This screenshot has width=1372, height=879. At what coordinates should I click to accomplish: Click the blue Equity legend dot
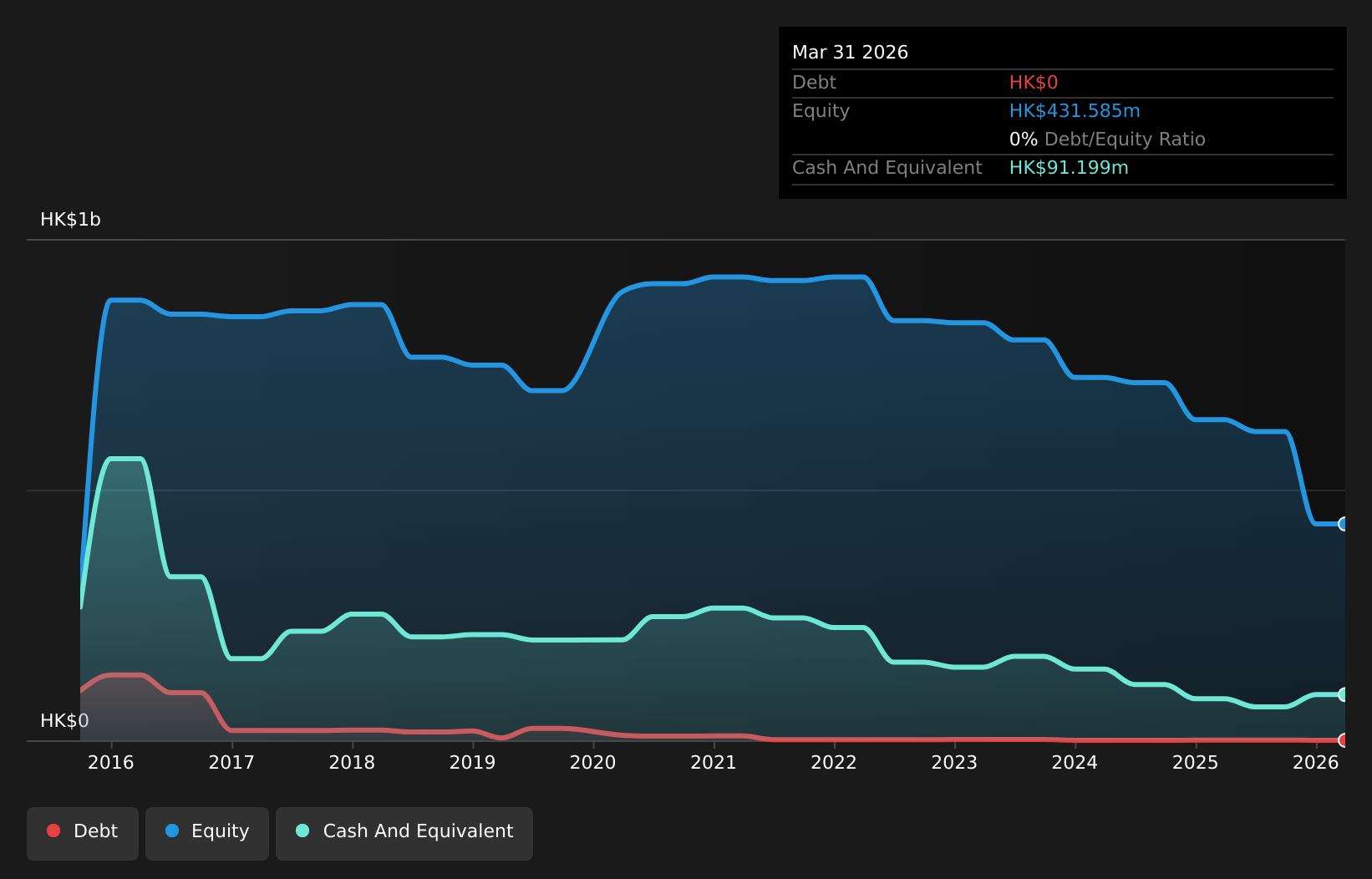[172, 831]
